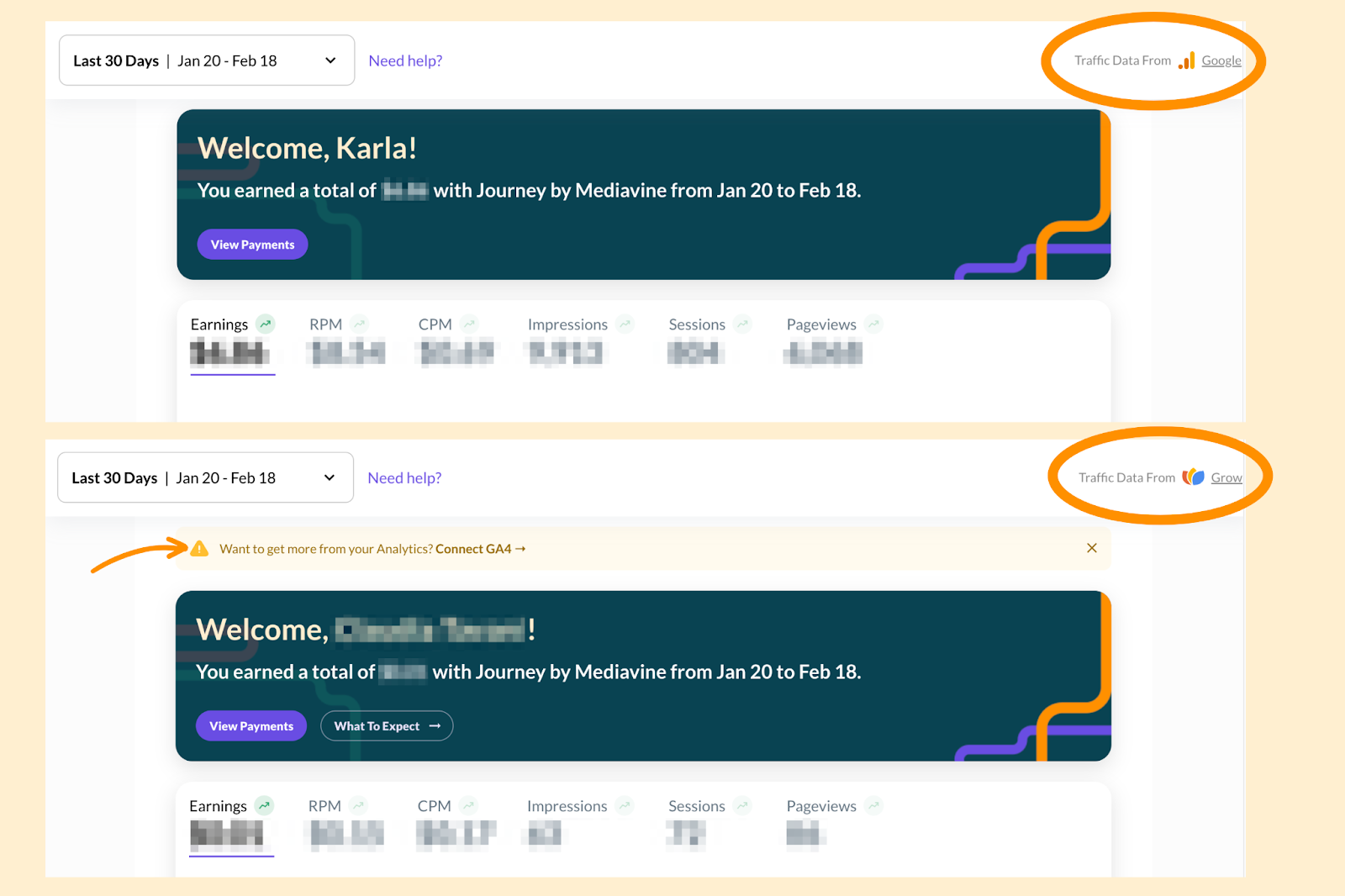Click the View Payments button

[251, 244]
